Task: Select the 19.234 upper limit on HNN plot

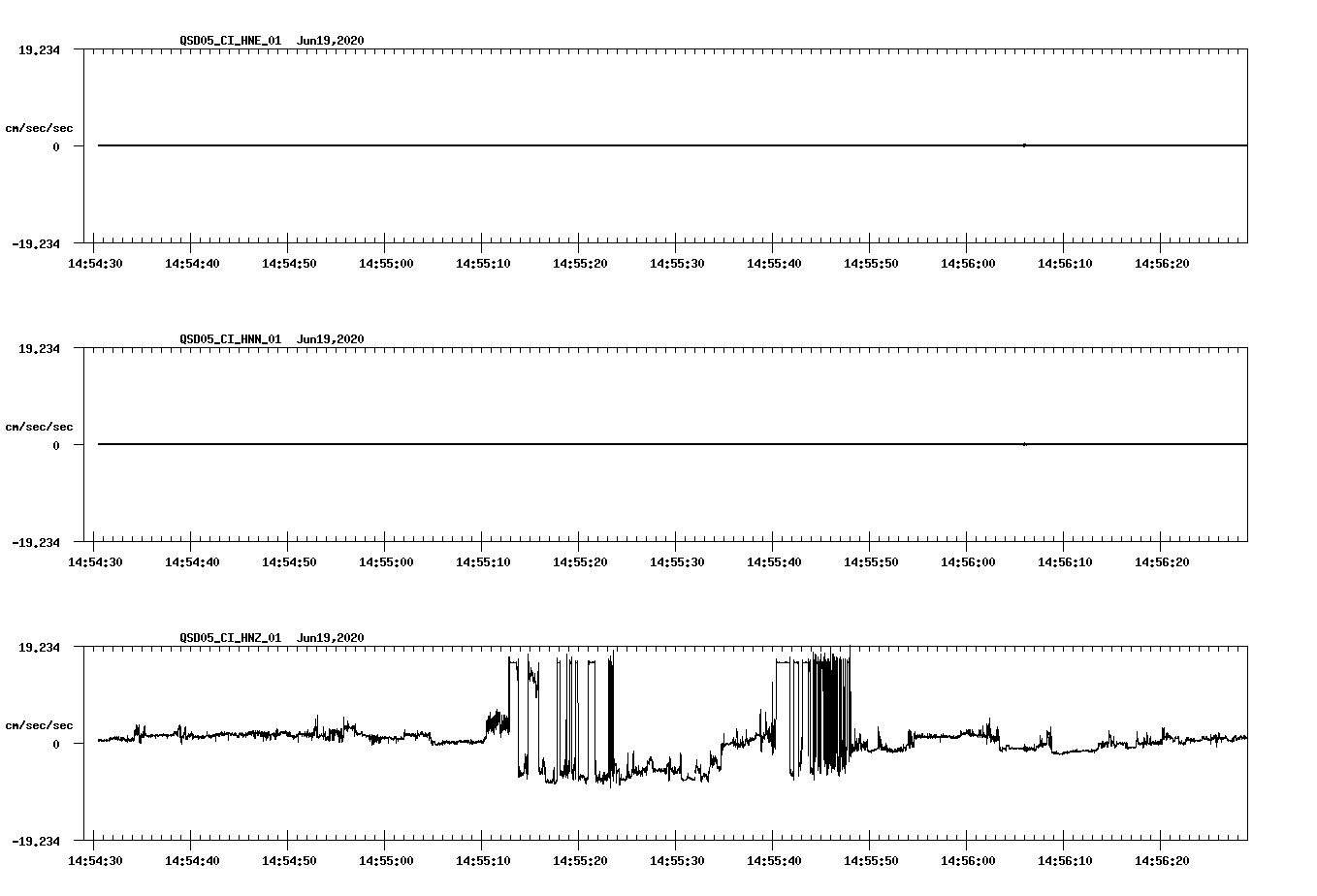Action: click(x=39, y=349)
